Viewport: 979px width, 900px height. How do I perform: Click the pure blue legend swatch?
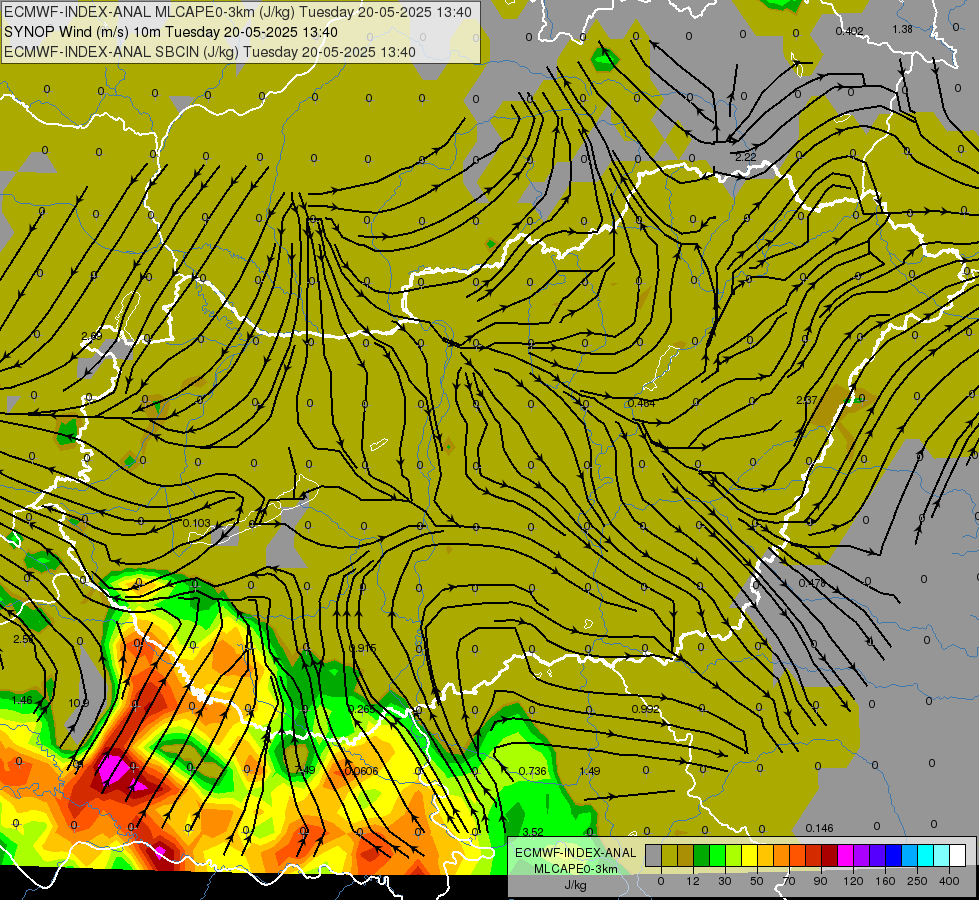[x=893, y=855]
